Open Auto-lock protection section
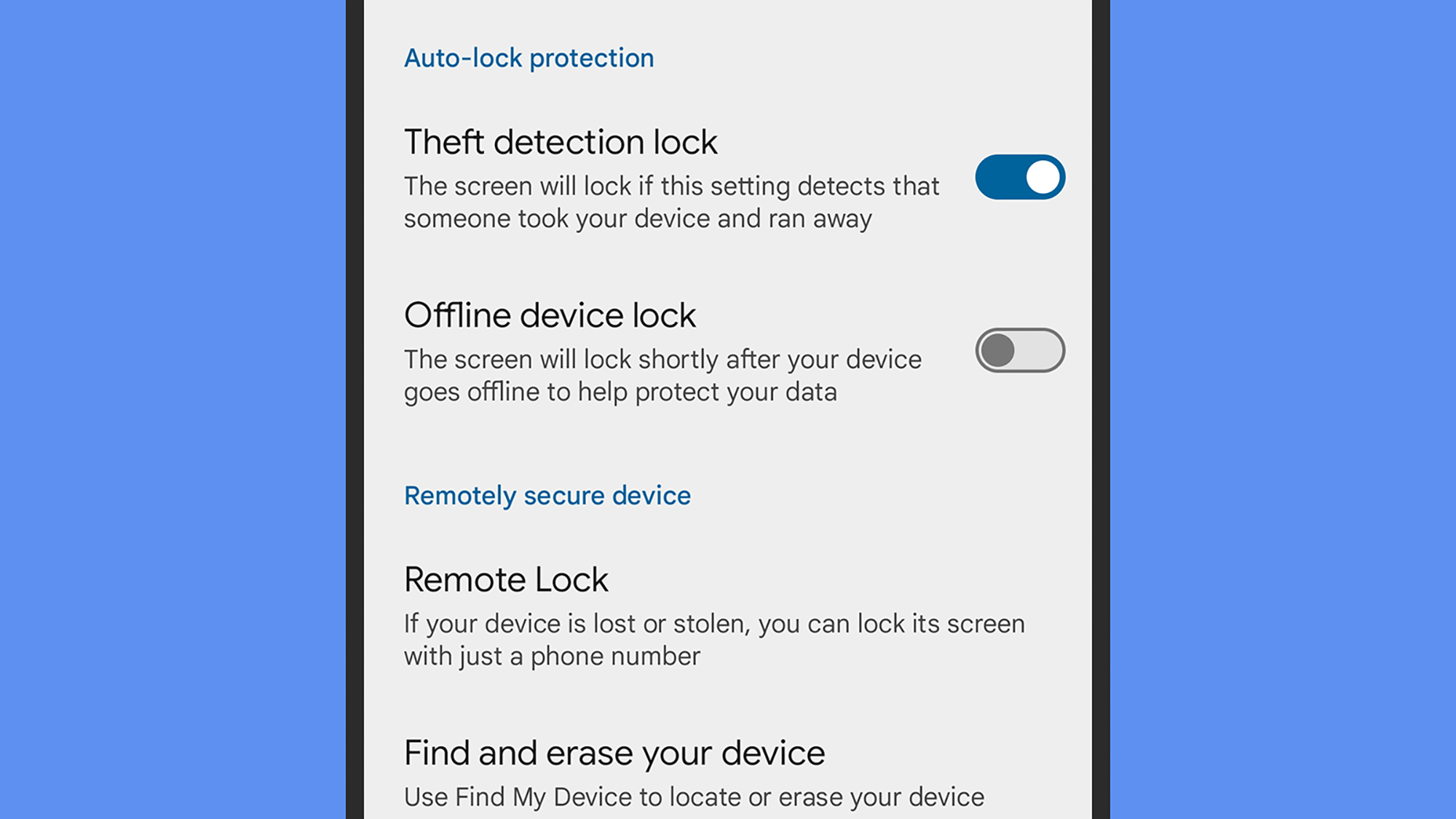Viewport: 1456px width, 819px height. click(x=528, y=57)
